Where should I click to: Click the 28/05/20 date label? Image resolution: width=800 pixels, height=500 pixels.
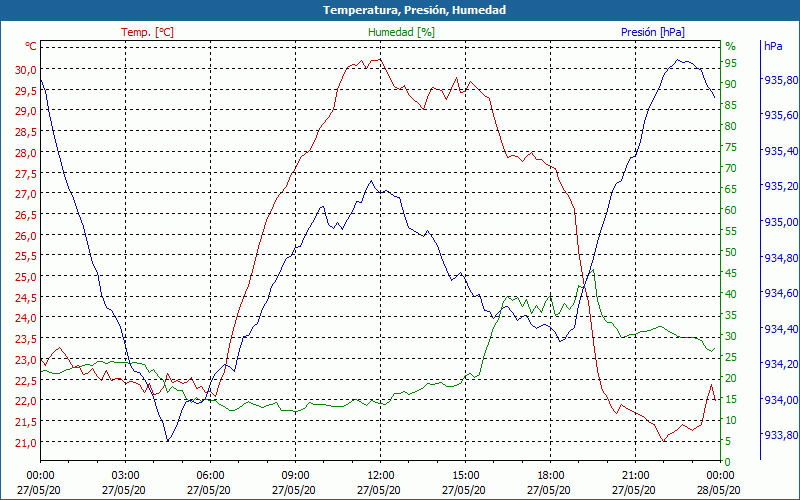pyautogui.click(x=719, y=490)
